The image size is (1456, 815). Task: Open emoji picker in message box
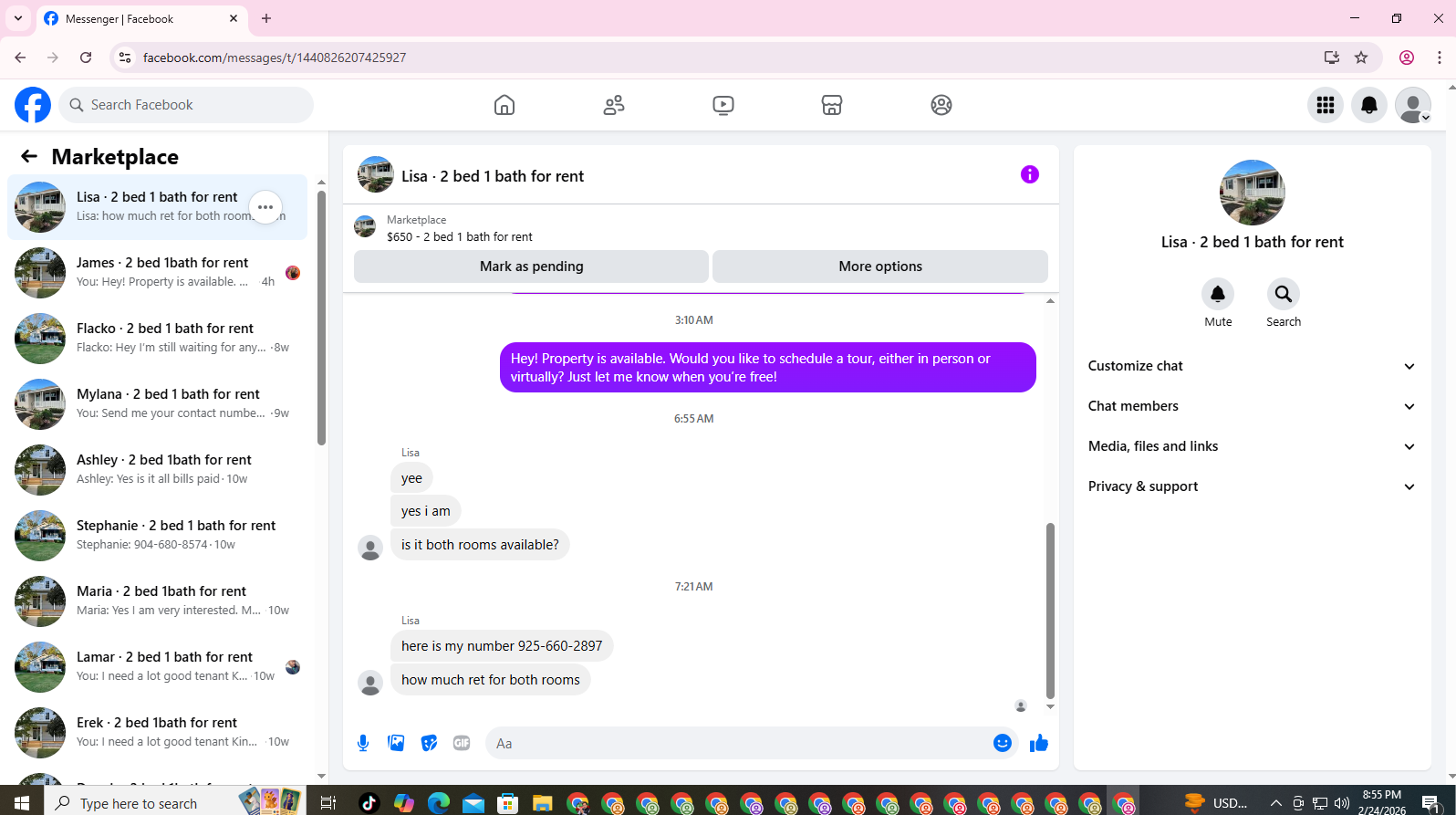(1003, 743)
